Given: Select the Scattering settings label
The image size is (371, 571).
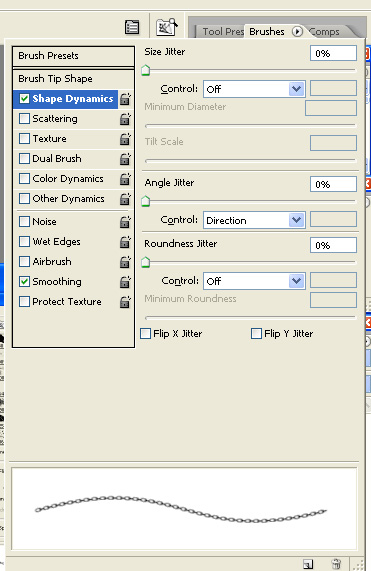Looking at the screenshot, I should click(x=55, y=119).
